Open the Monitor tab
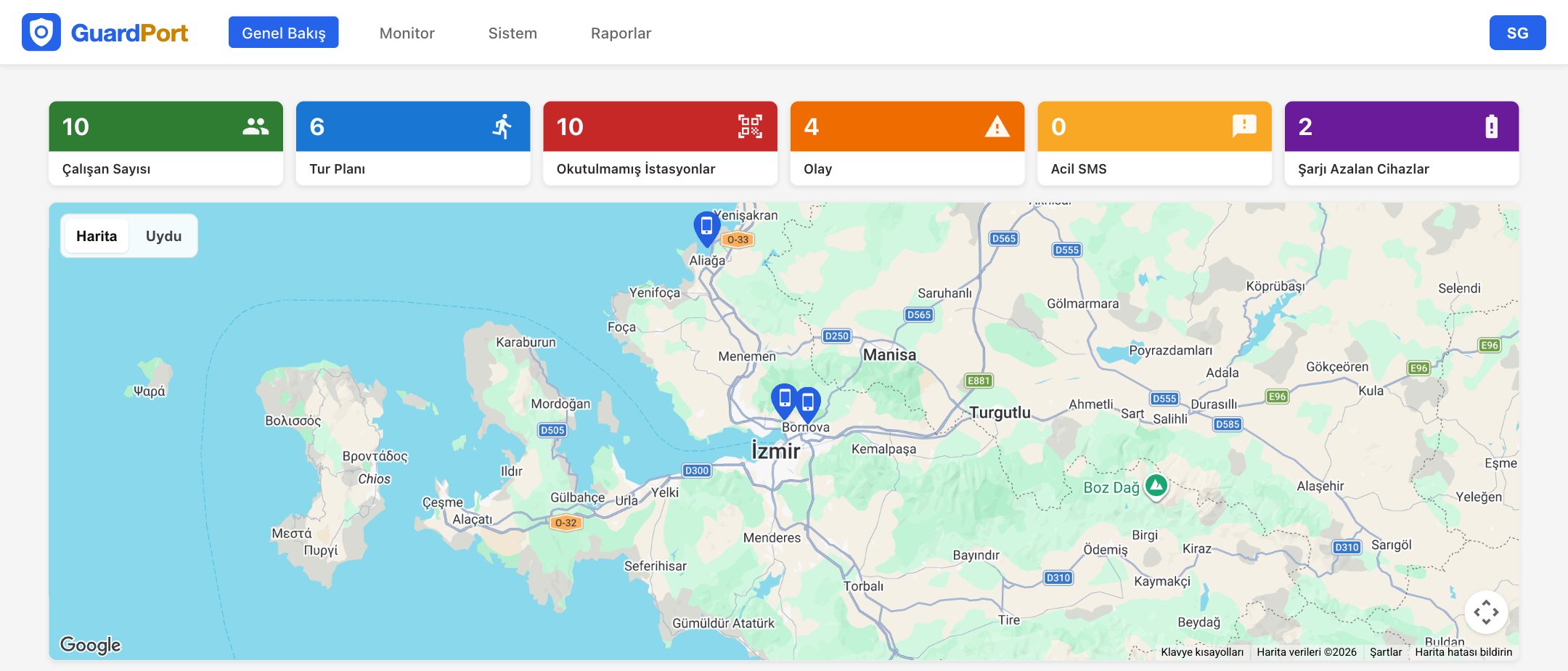Viewport: 1568px width, 671px height. 407,33
